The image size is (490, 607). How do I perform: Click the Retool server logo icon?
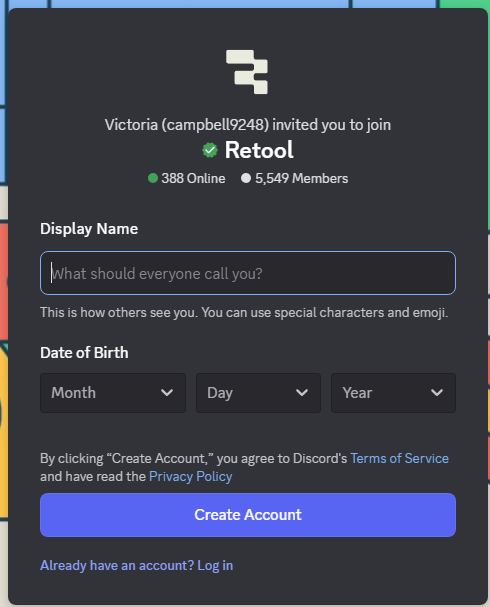(247, 72)
